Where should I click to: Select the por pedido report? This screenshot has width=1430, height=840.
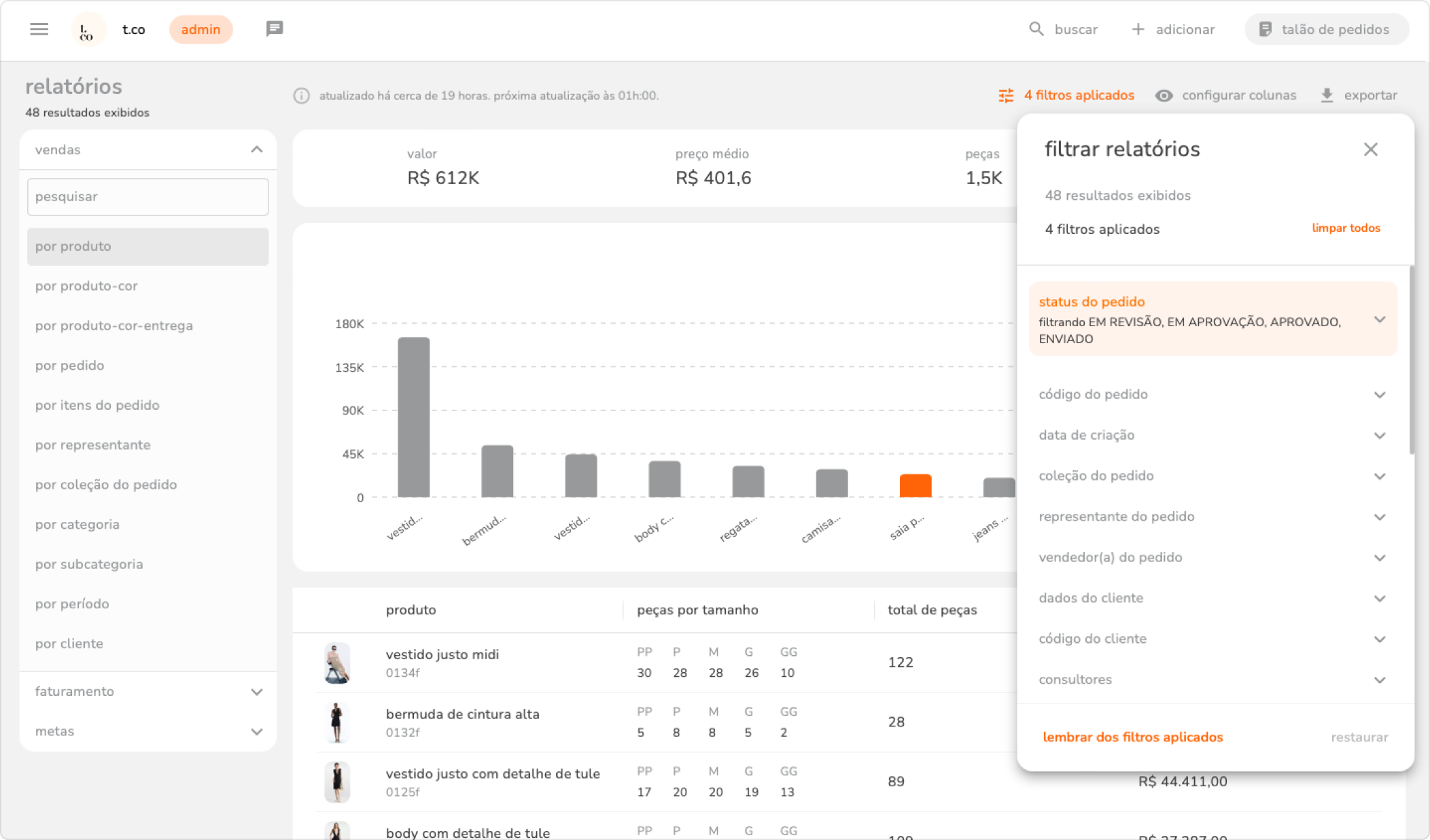click(70, 366)
